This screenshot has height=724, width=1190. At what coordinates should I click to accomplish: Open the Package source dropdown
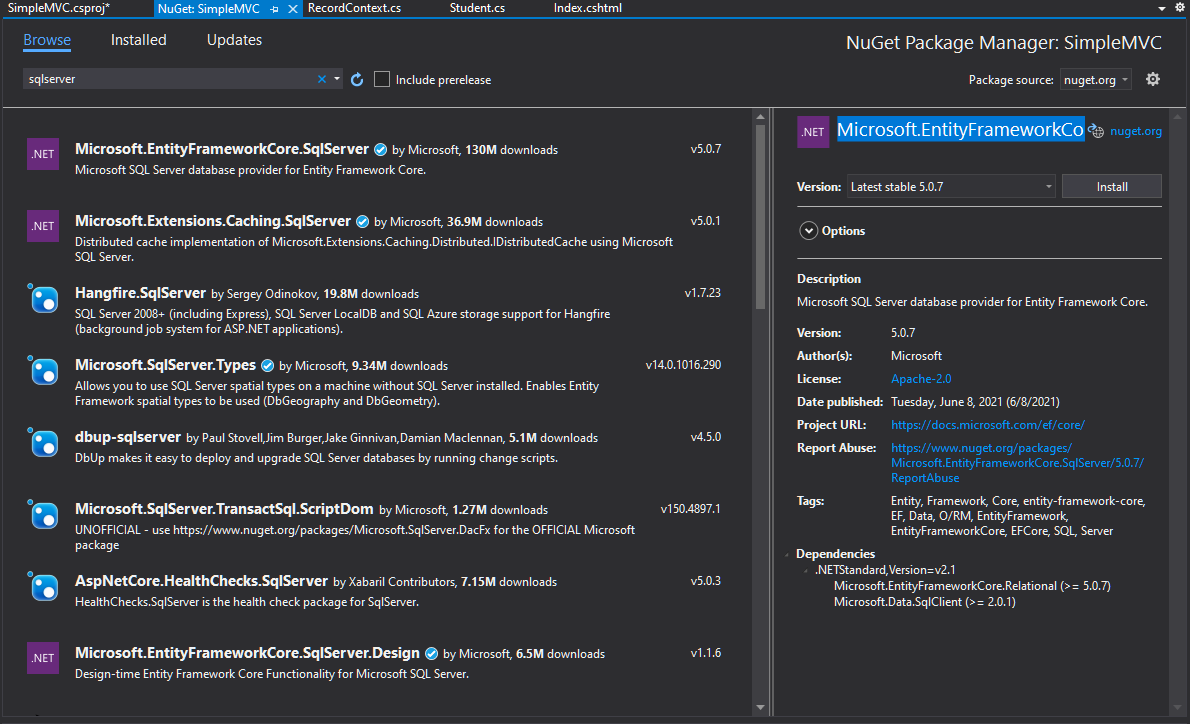click(1095, 80)
